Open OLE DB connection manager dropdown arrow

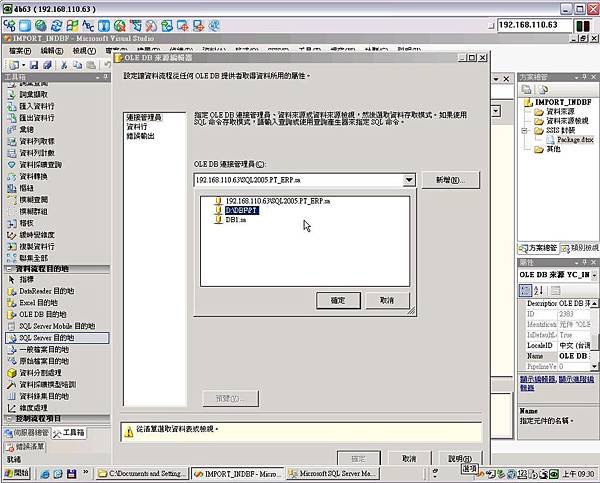point(409,180)
